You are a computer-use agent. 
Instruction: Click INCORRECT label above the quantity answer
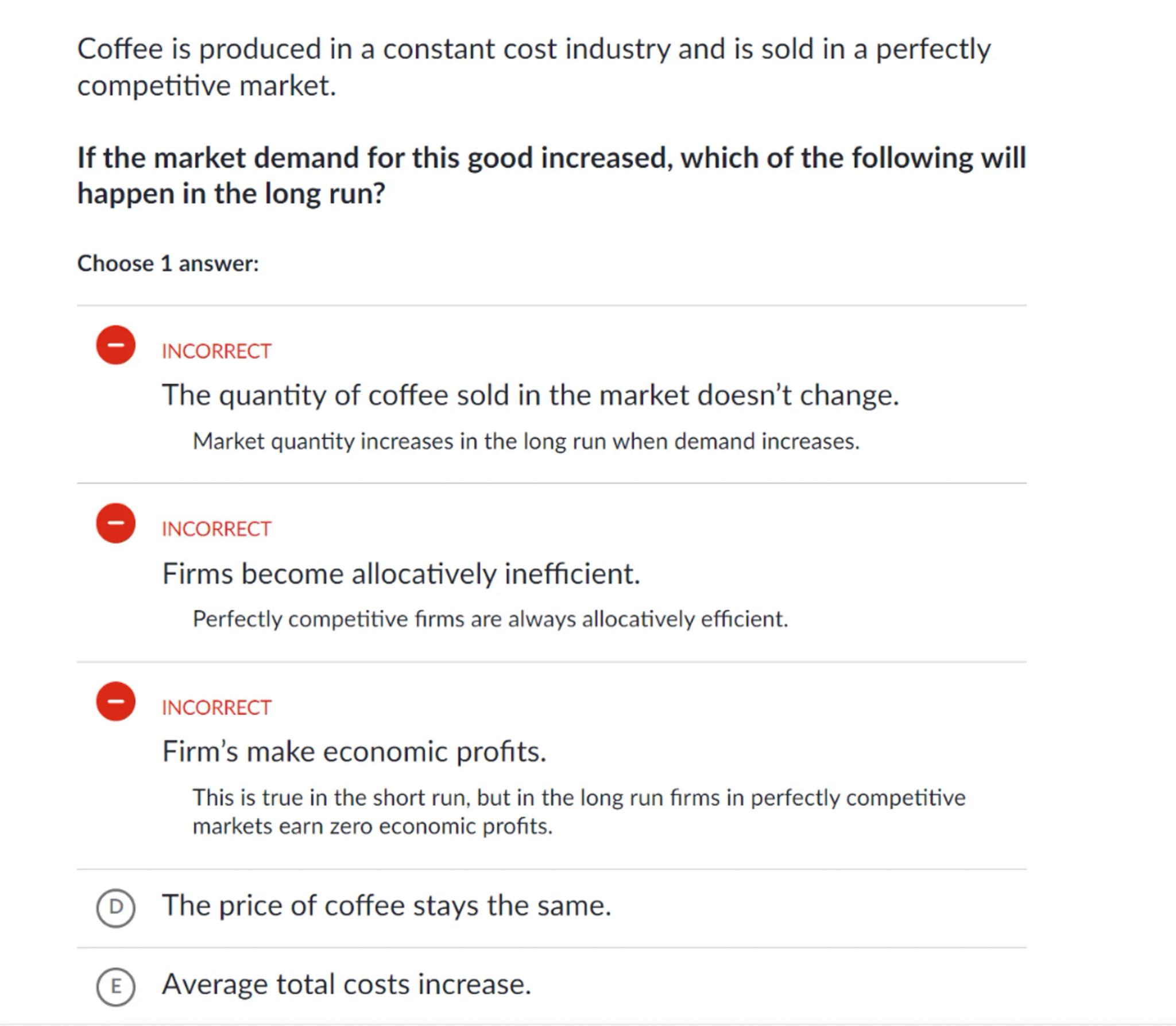(216, 351)
